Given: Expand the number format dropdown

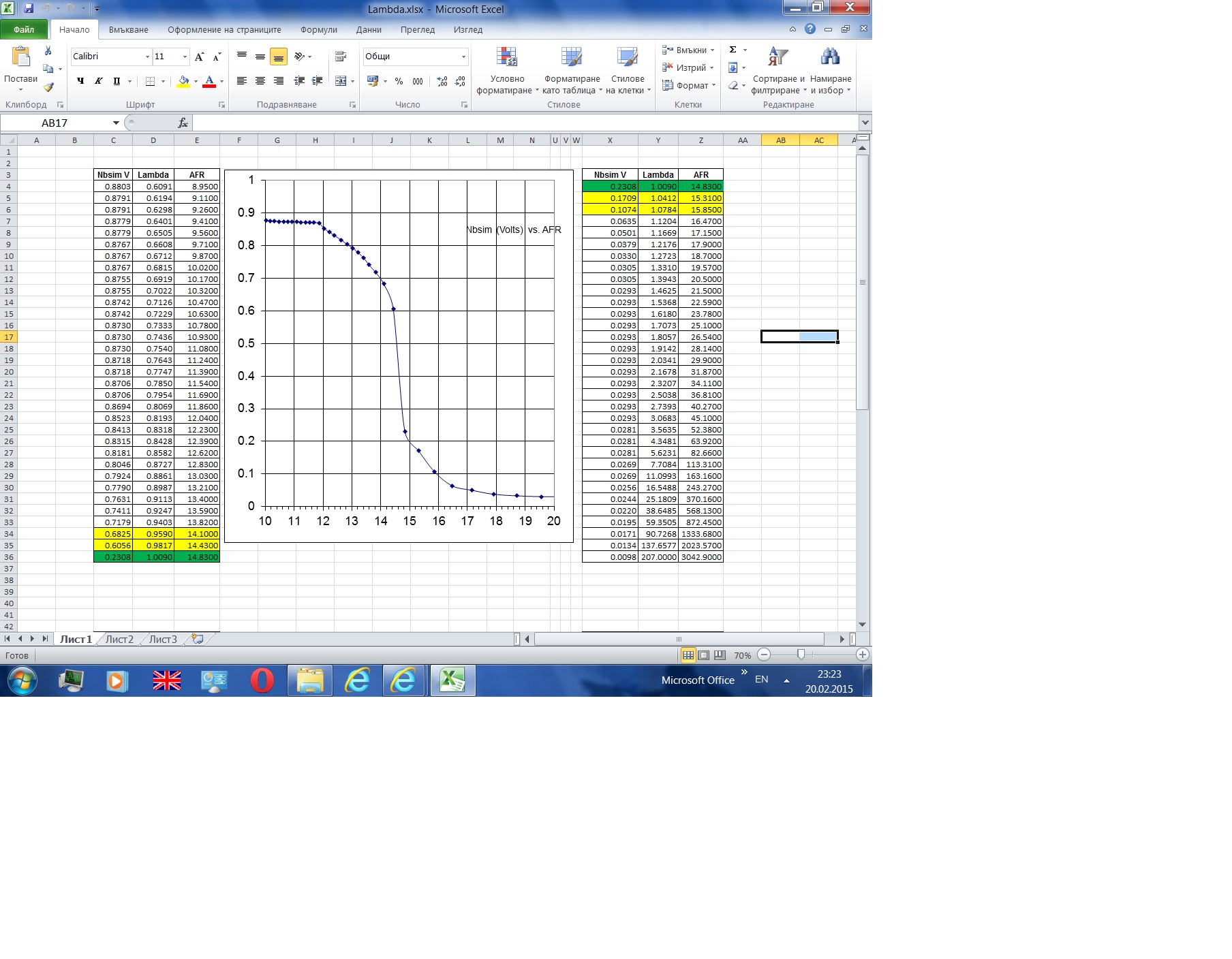Looking at the screenshot, I should coord(463,57).
